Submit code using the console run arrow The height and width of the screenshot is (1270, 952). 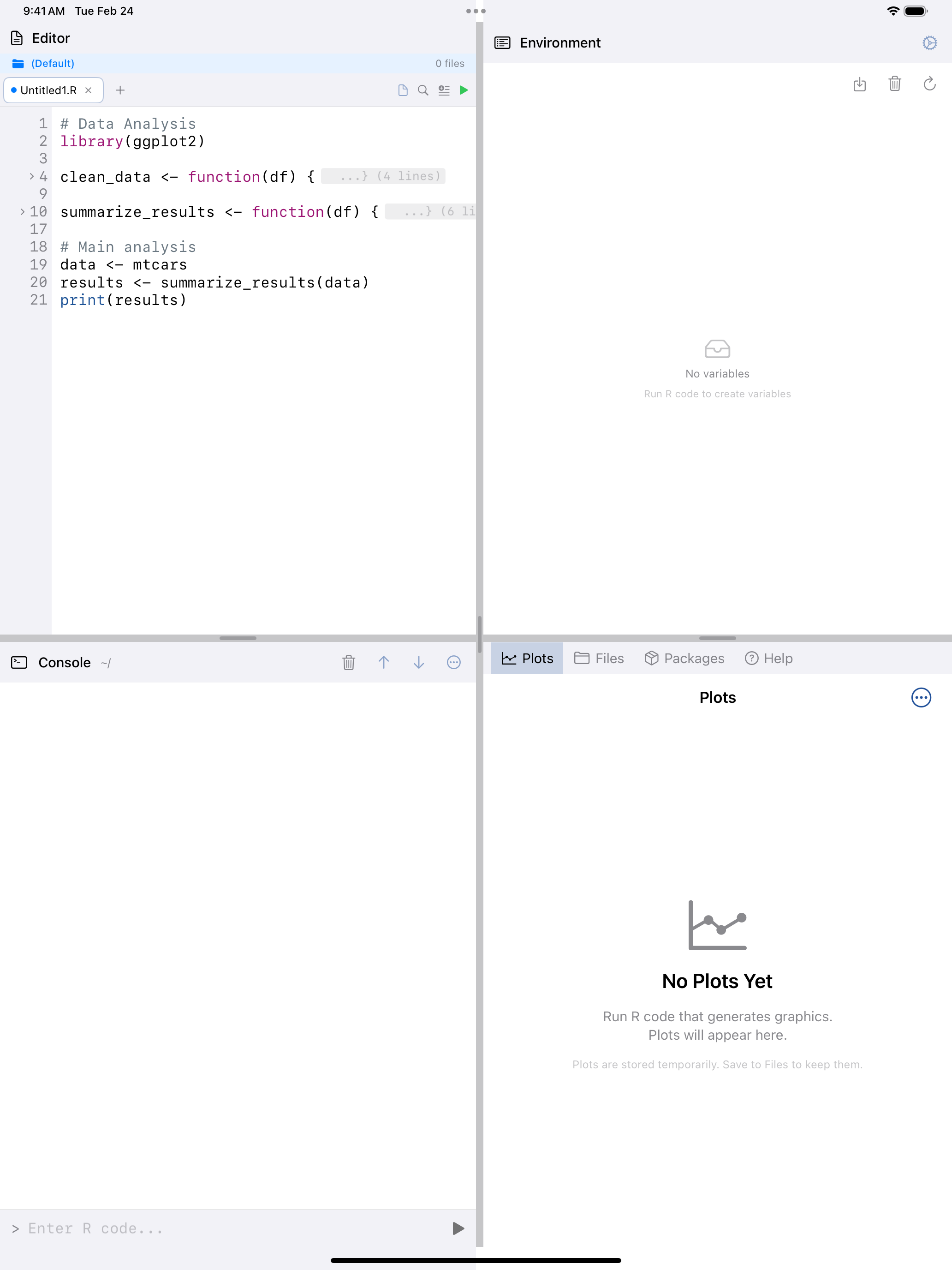point(458,1228)
